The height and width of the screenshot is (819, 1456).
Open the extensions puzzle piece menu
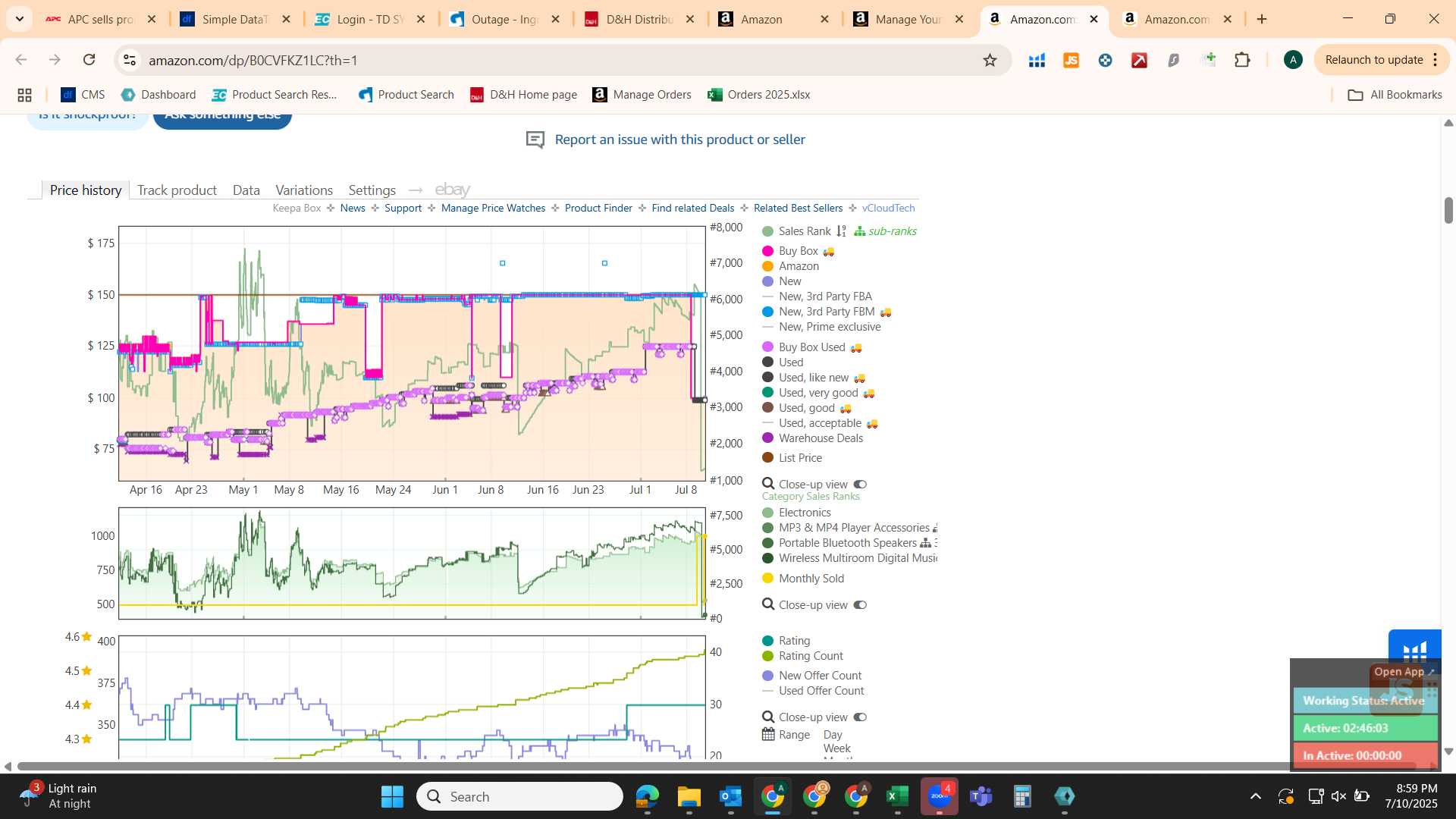[1242, 60]
